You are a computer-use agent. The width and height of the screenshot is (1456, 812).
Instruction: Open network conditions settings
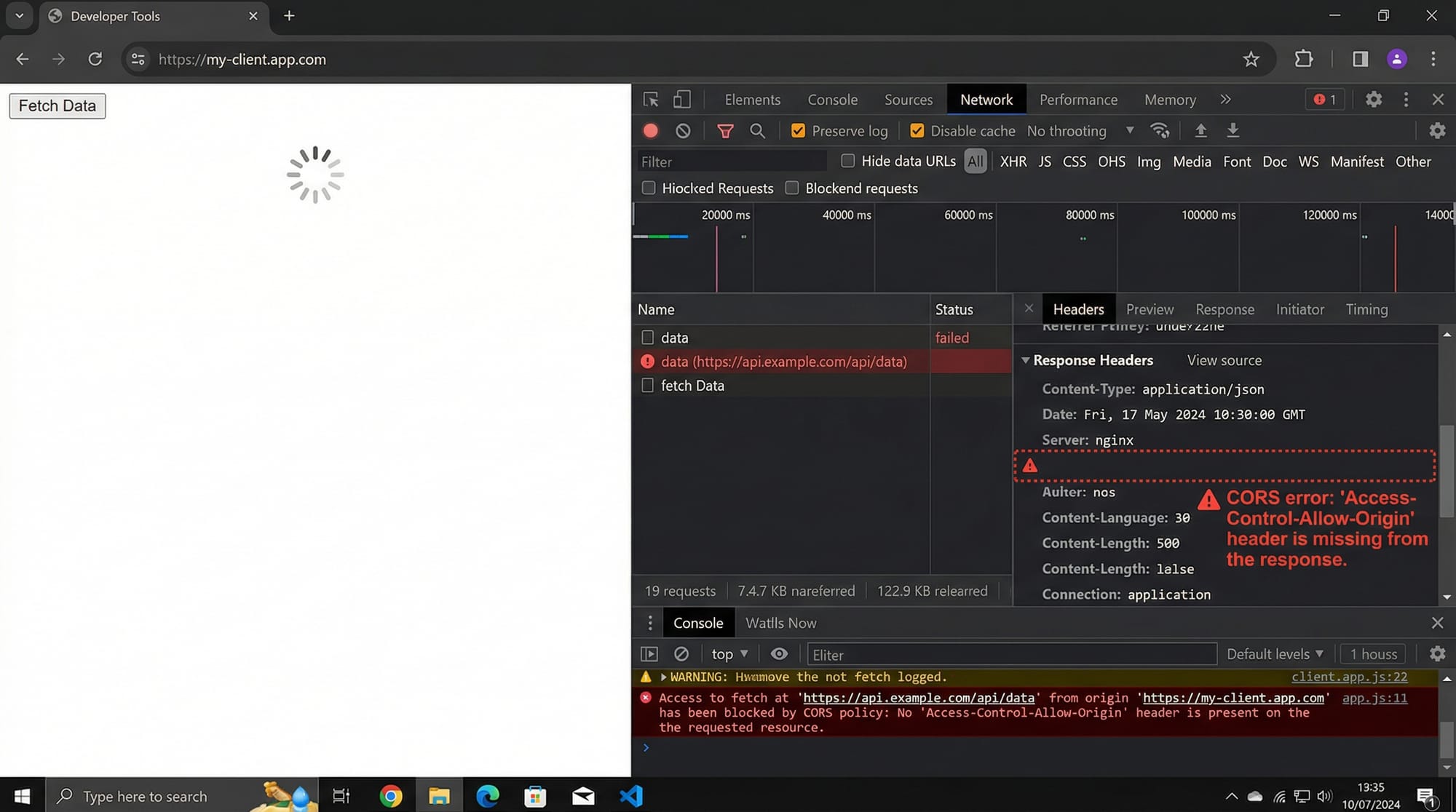1160,130
